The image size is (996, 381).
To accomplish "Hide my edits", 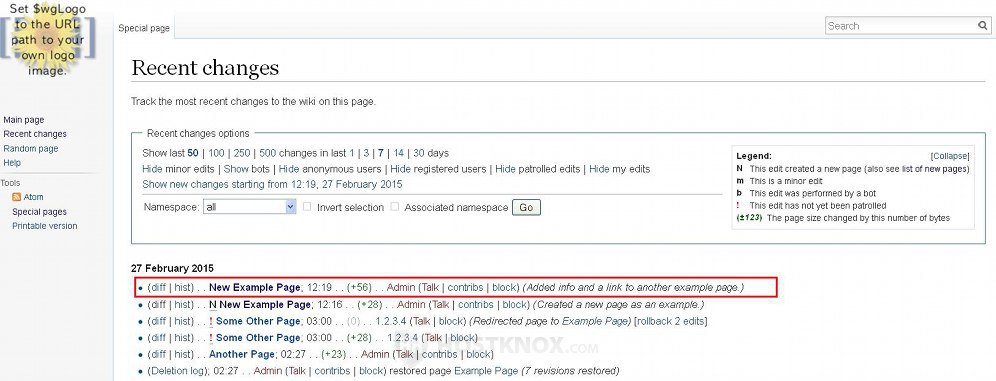I will [x=599, y=169].
